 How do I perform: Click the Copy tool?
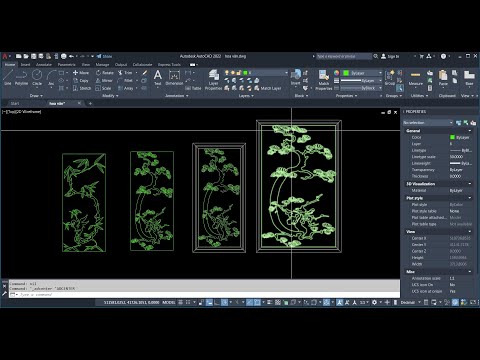click(x=81, y=81)
